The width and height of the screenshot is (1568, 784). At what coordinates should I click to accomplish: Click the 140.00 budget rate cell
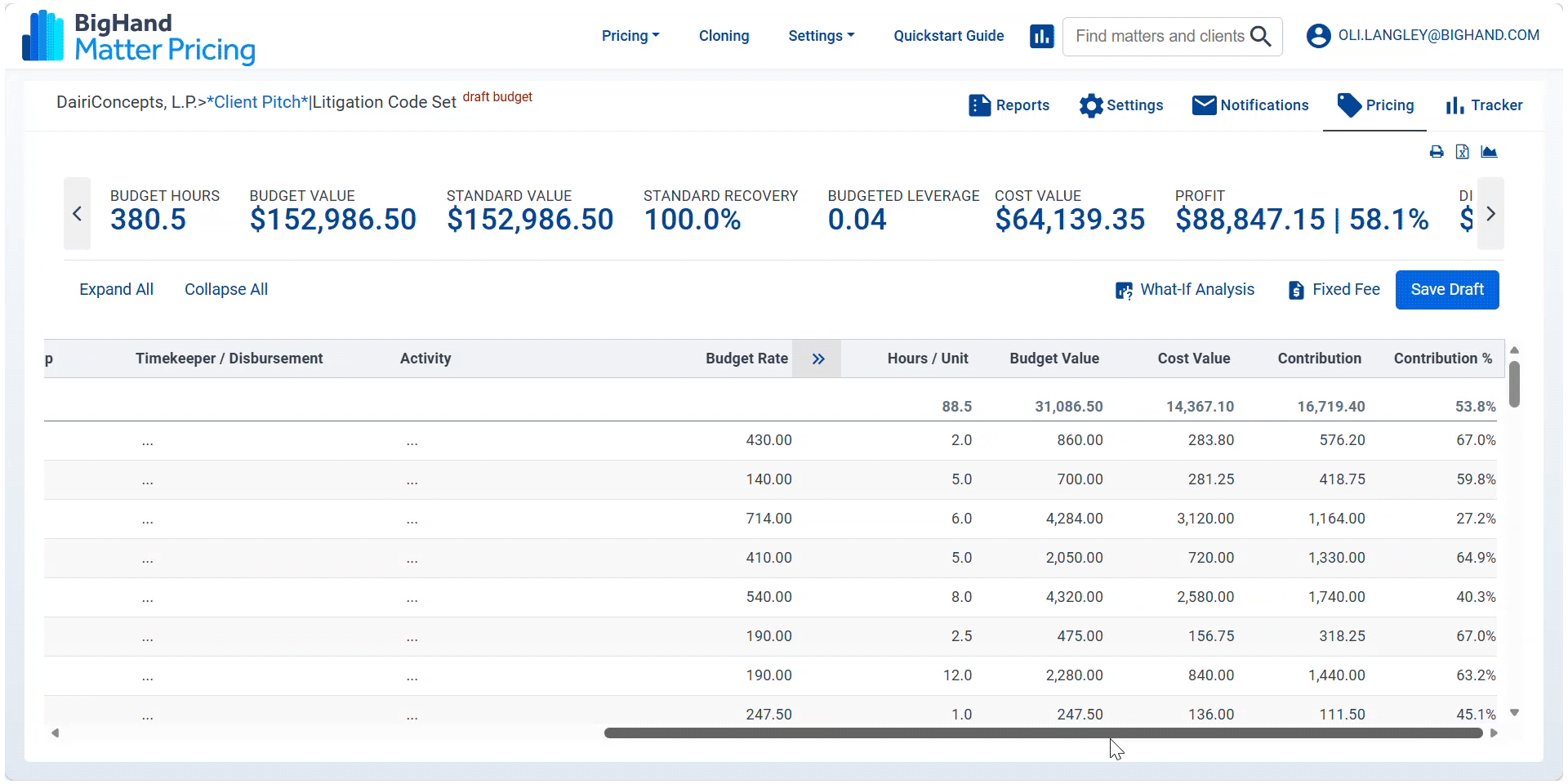768,479
